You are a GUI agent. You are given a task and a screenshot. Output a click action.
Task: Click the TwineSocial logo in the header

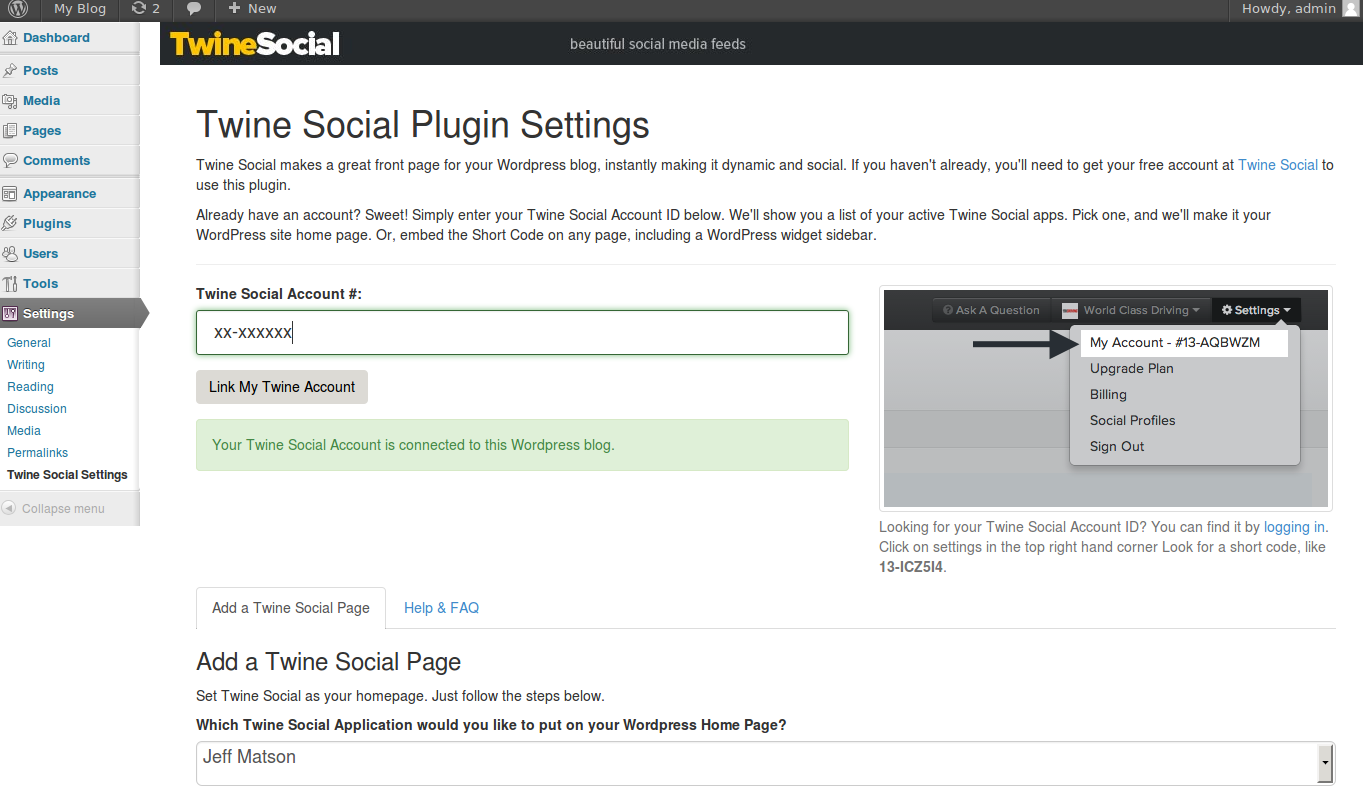point(254,43)
